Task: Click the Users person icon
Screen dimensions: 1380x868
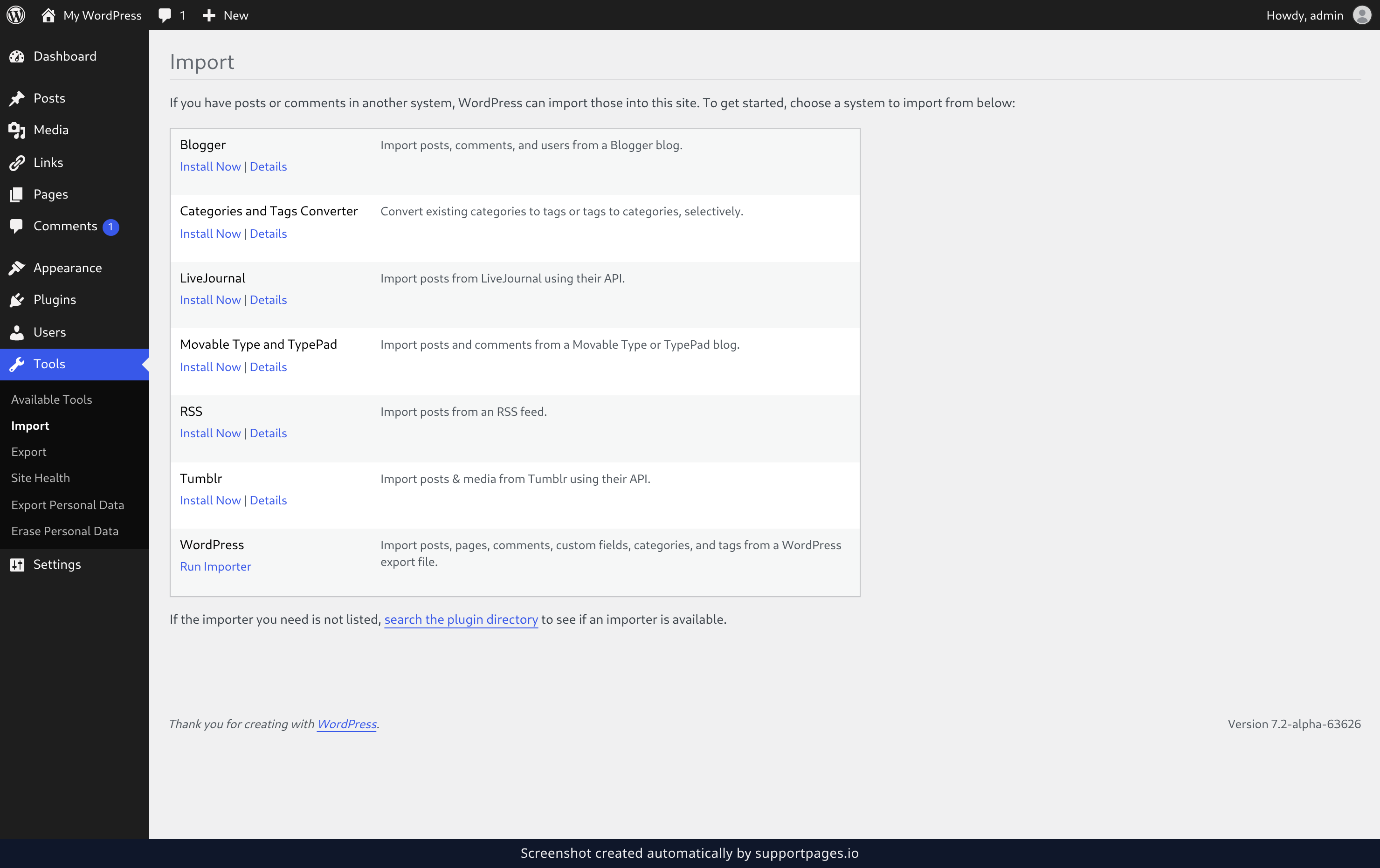Action: coord(17,332)
